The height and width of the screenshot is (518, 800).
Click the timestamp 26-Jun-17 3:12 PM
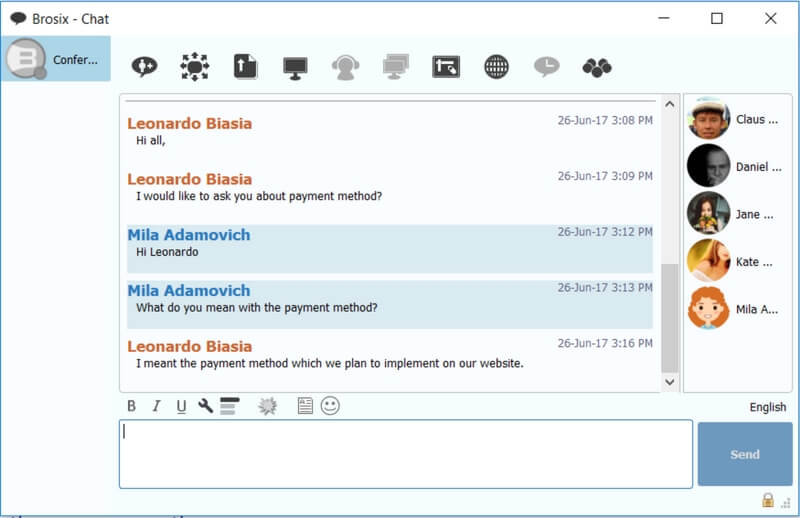point(605,232)
